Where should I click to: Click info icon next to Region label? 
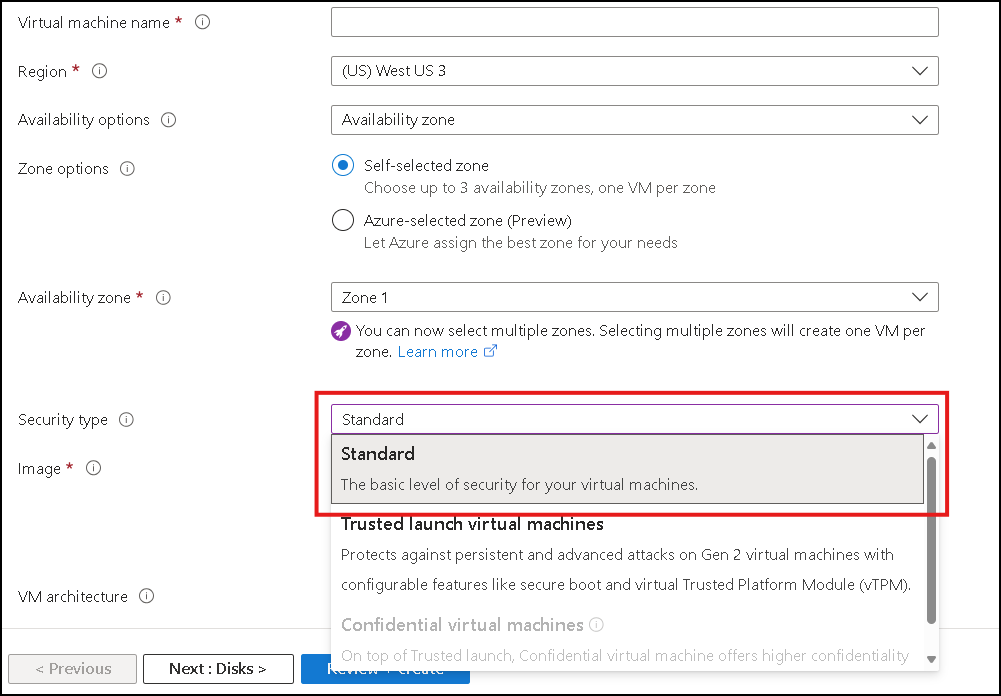pyautogui.click(x=100, y=71)
